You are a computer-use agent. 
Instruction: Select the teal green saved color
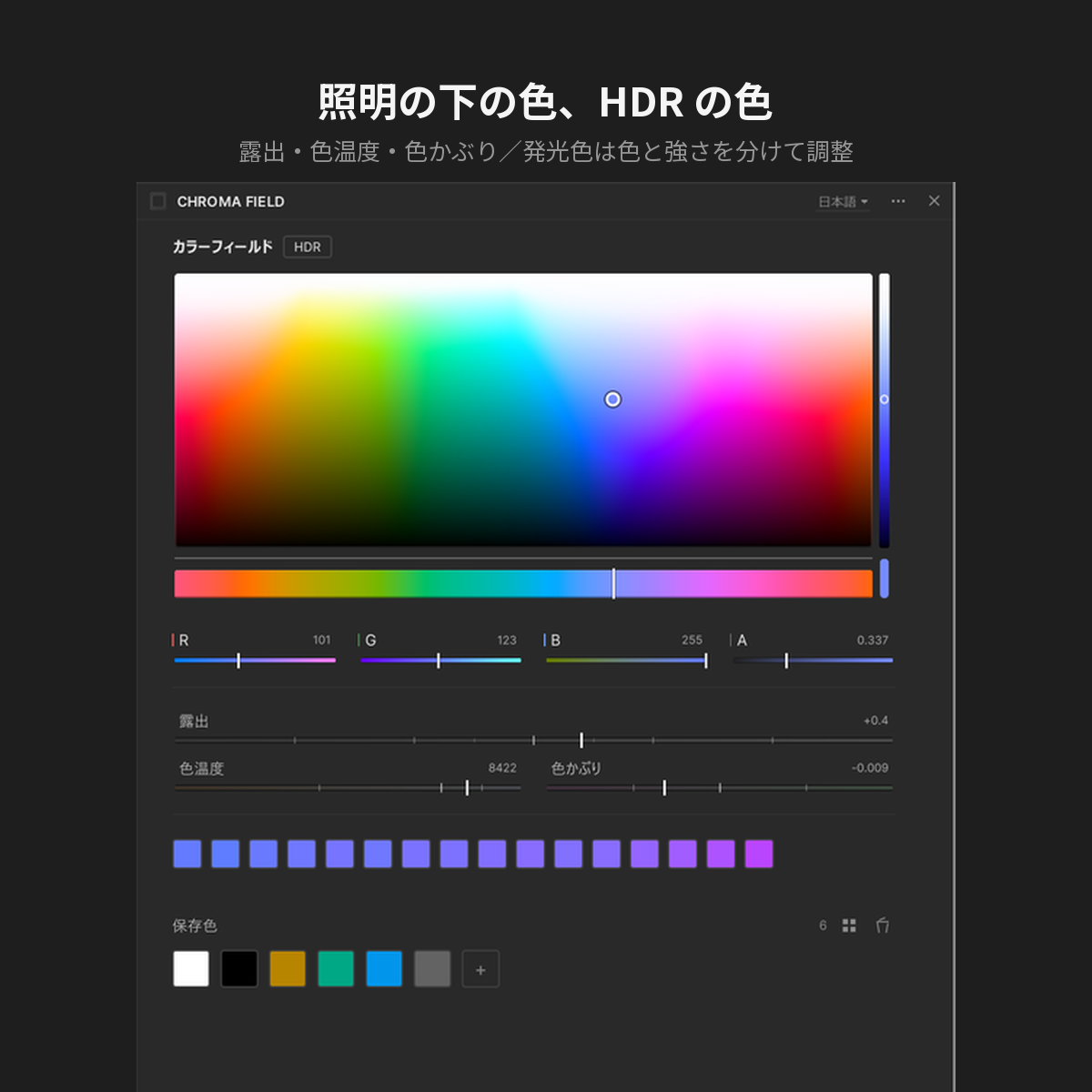coord(336,969)
